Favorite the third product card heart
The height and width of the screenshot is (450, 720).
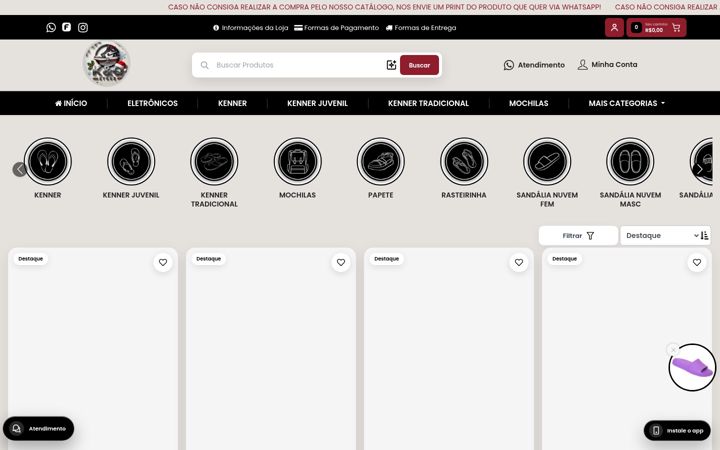[519, 262]
